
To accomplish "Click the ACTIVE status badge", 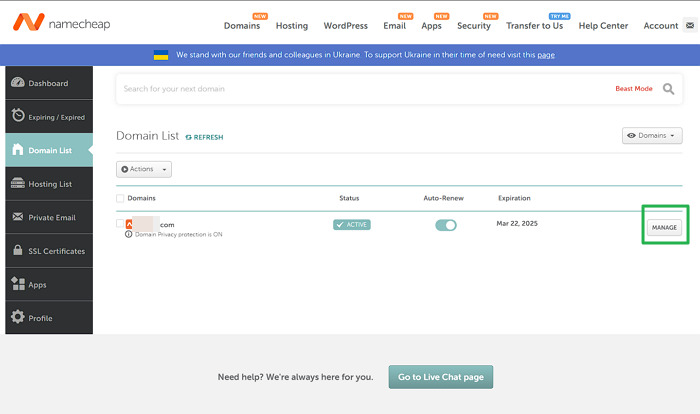I will point(352,225).
